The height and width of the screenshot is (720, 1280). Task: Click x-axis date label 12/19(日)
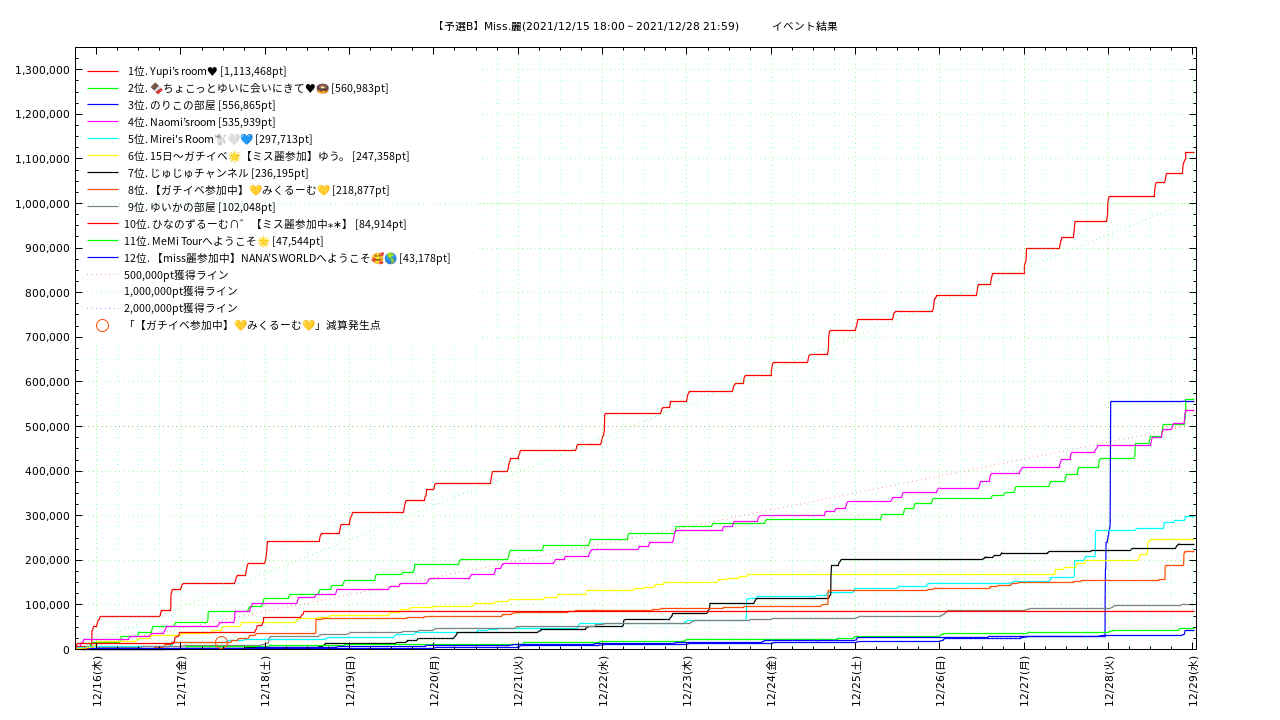[350, 682]
